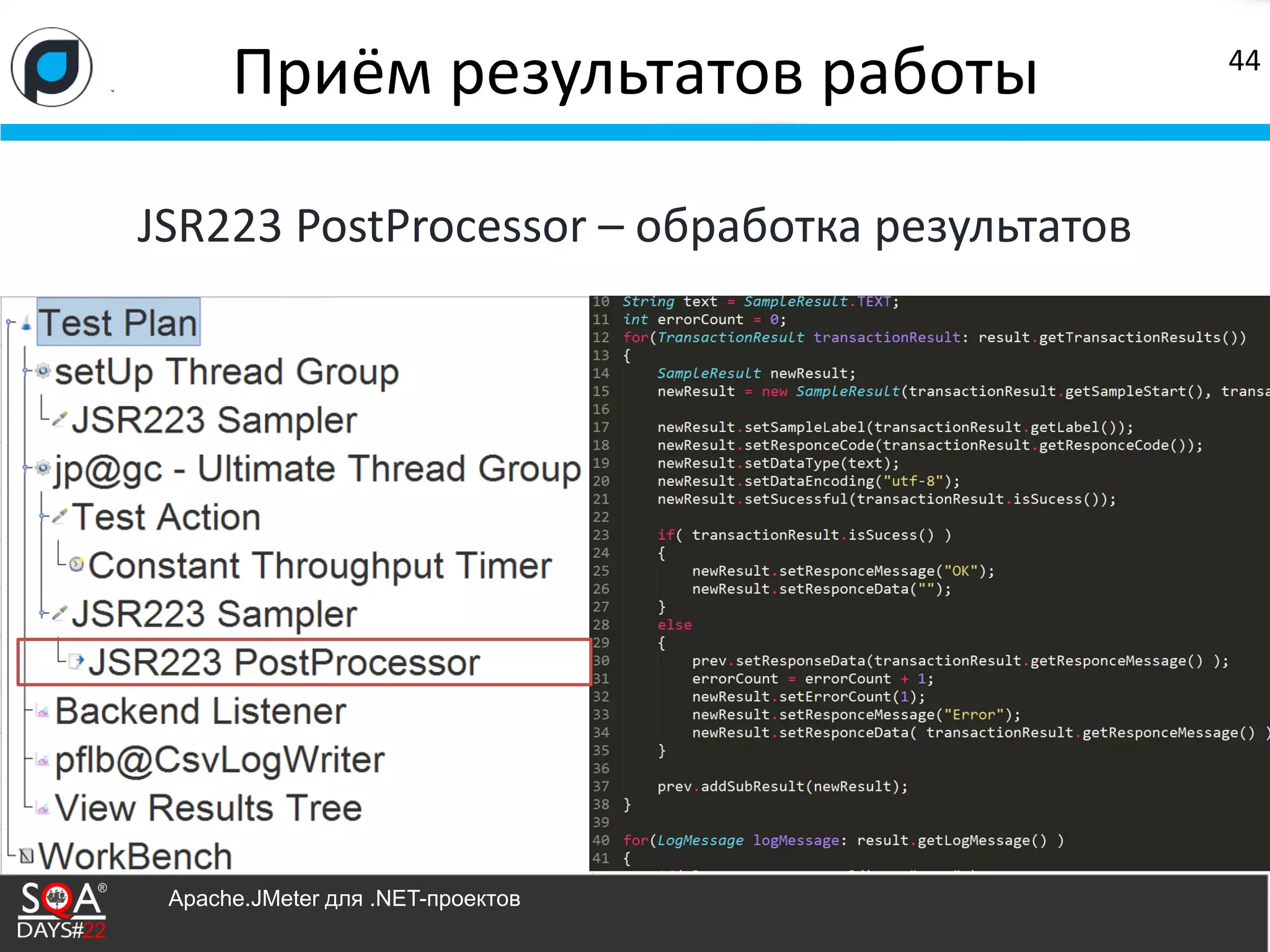The image size is (1270, 952).
Task: Click 'SampleResult newResult;' declaration on line 14
Action: coord(757,374)
